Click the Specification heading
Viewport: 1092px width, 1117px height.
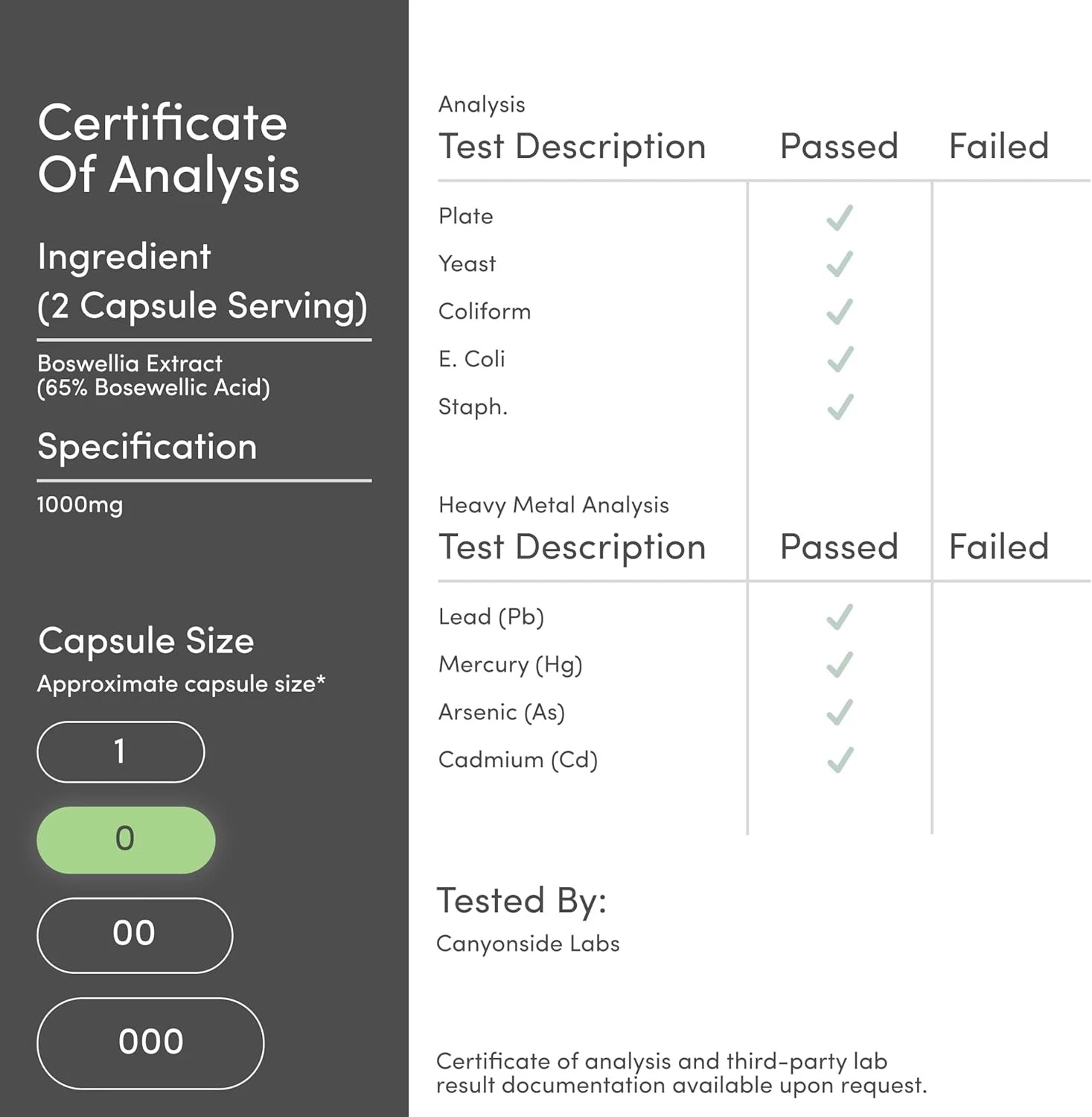[147, 447]
